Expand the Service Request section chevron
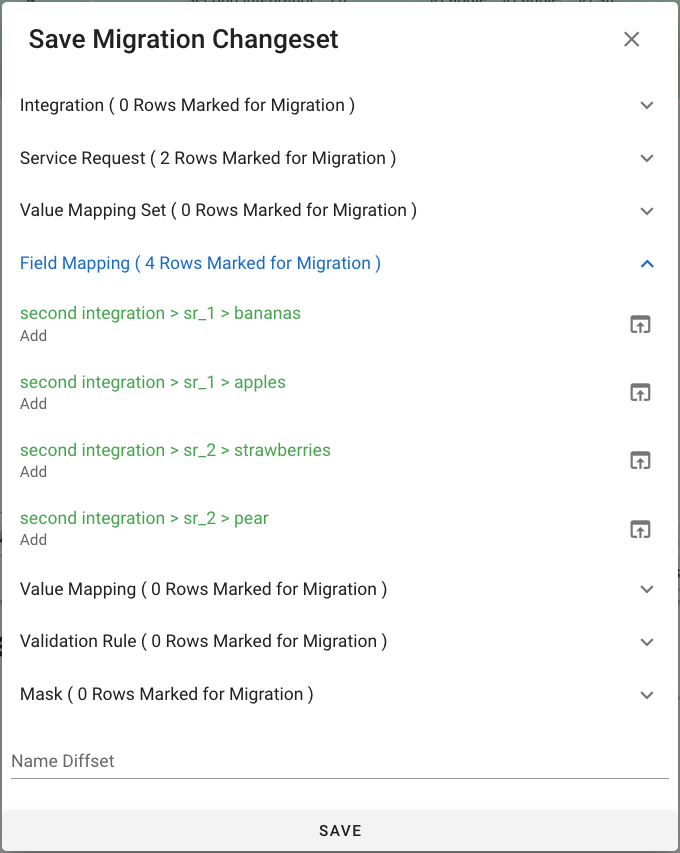Viewport: 680px width, 853px height. point(647,158)
